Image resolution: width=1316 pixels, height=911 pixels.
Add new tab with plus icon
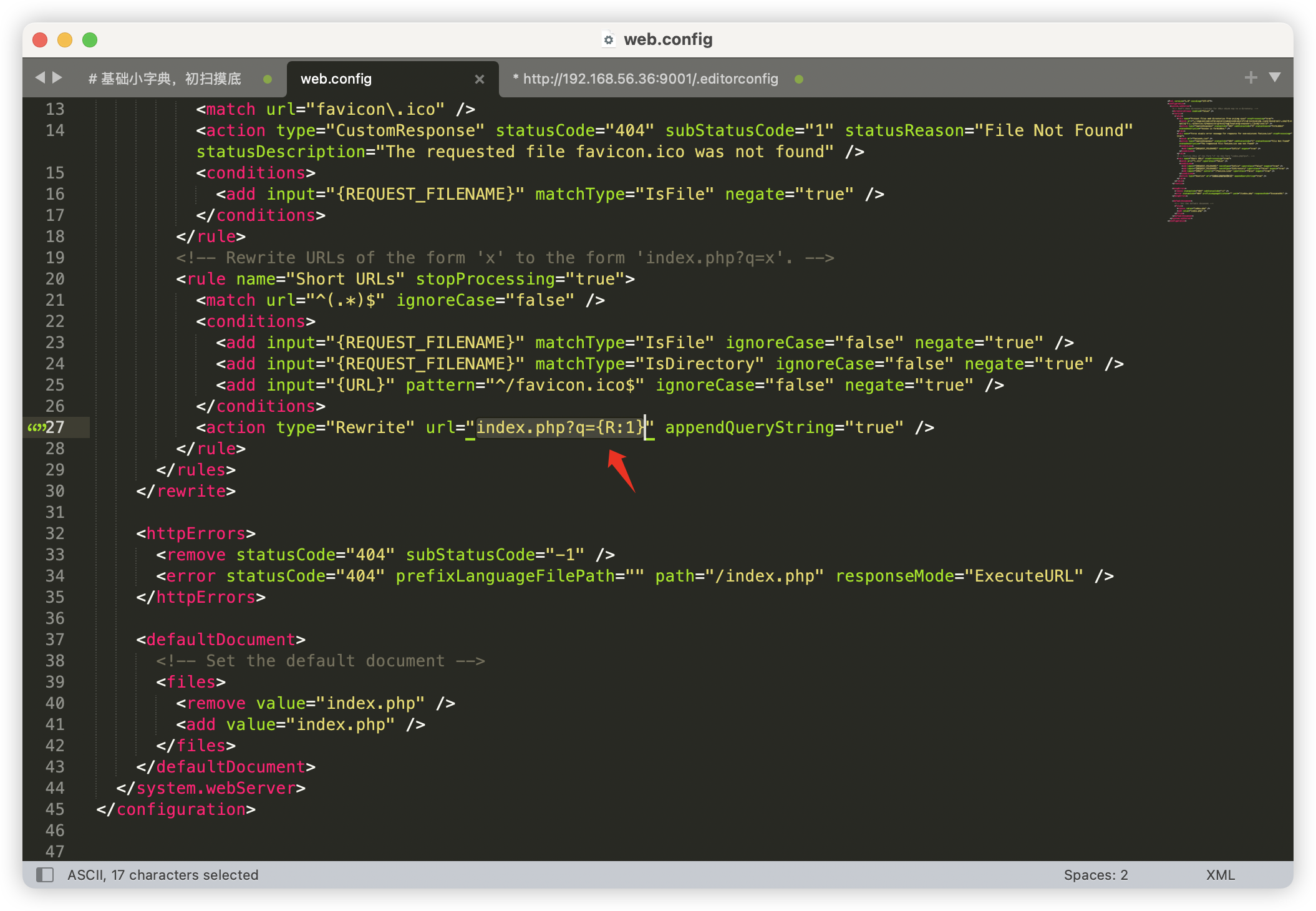pyautogui.click(x=1251, y=77)
